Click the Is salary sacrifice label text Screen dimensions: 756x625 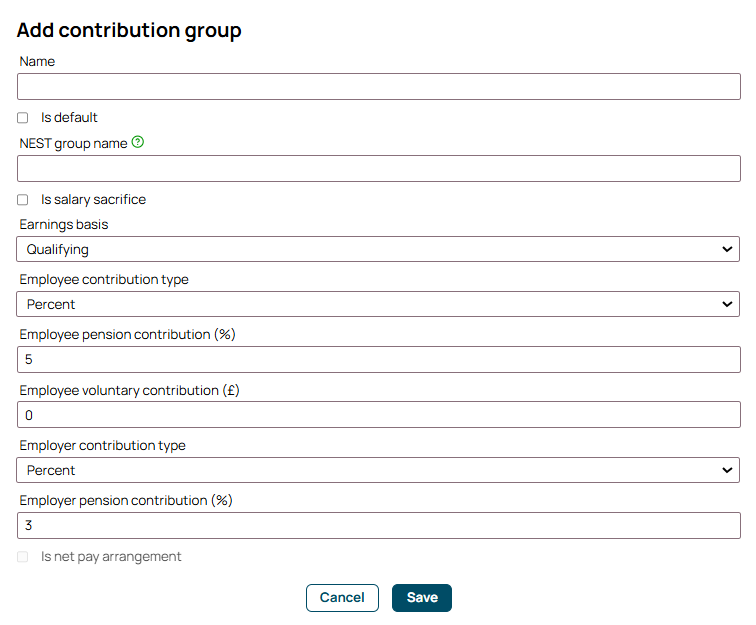pos(93,200)
